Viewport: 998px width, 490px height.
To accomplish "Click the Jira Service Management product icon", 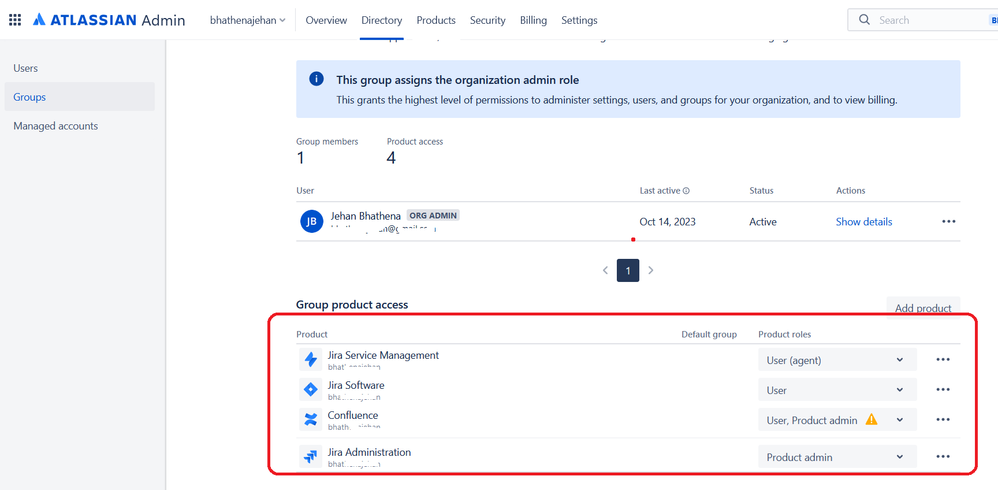I will [x=311, y=360].
